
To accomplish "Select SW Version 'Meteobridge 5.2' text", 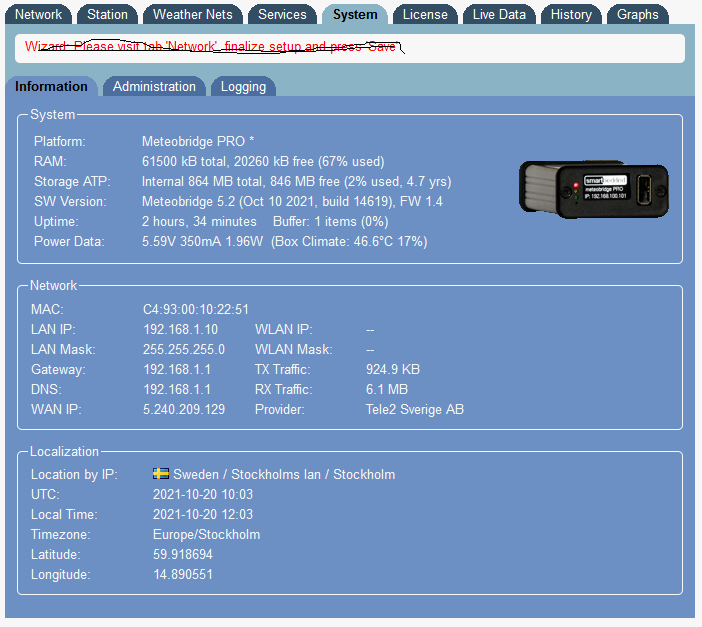I will 188,202.
